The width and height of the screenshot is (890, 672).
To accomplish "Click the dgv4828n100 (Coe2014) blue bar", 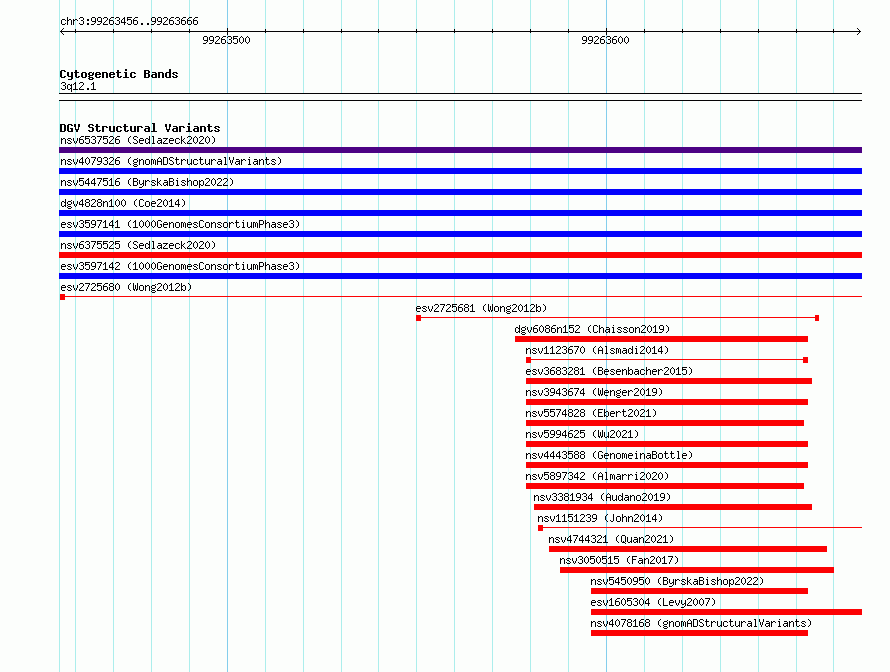I will (460, 213).
